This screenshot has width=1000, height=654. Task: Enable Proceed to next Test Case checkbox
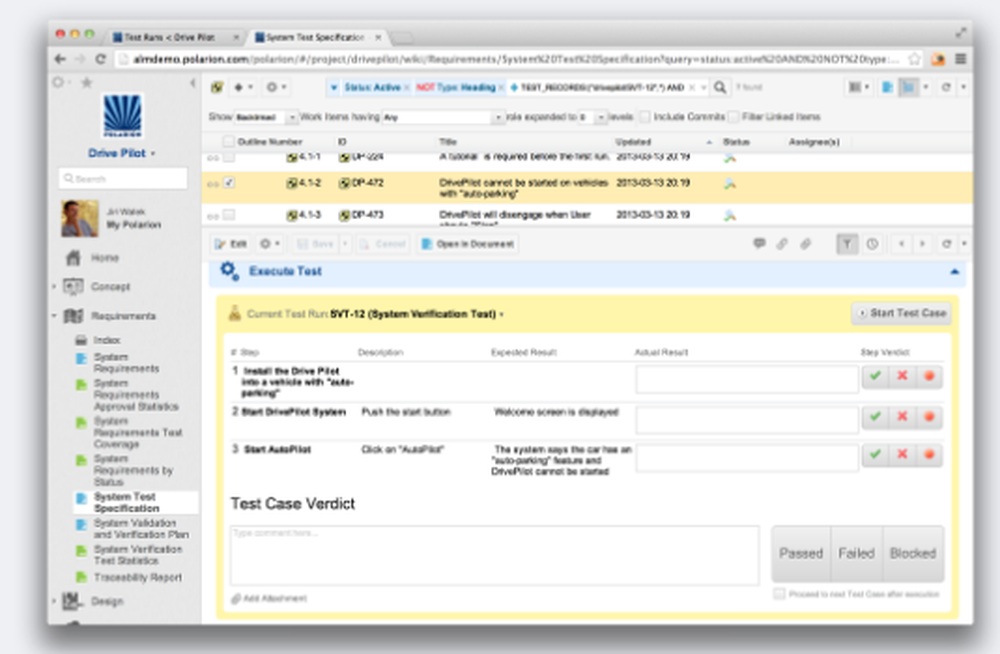(x=779, y=594)
